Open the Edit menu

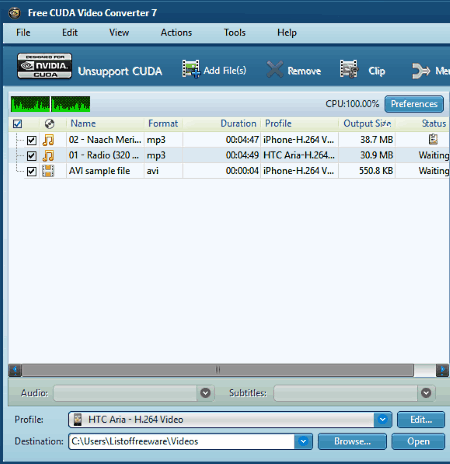[70, 33]
